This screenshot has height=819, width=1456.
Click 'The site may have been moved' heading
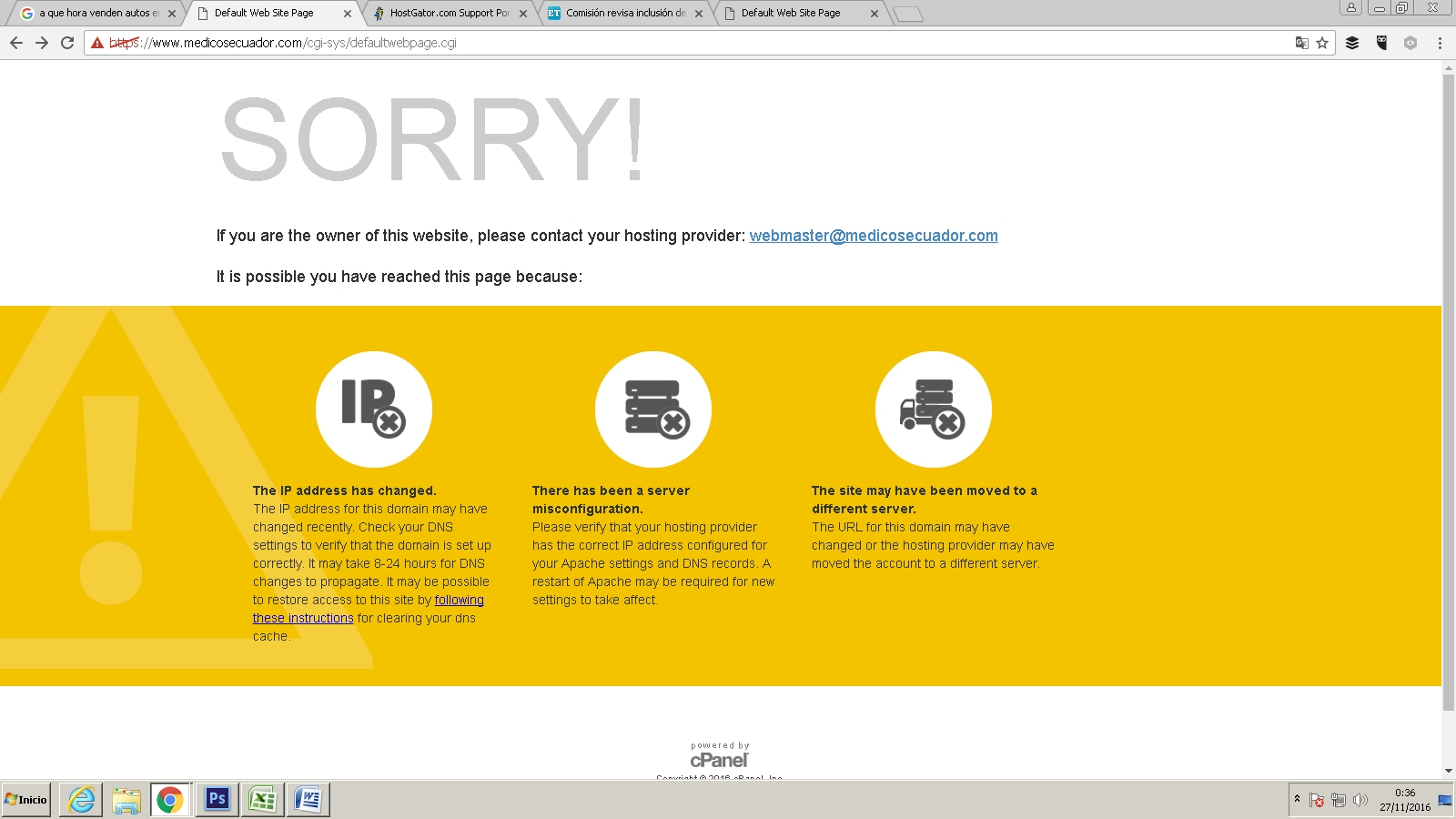(925, 500)
